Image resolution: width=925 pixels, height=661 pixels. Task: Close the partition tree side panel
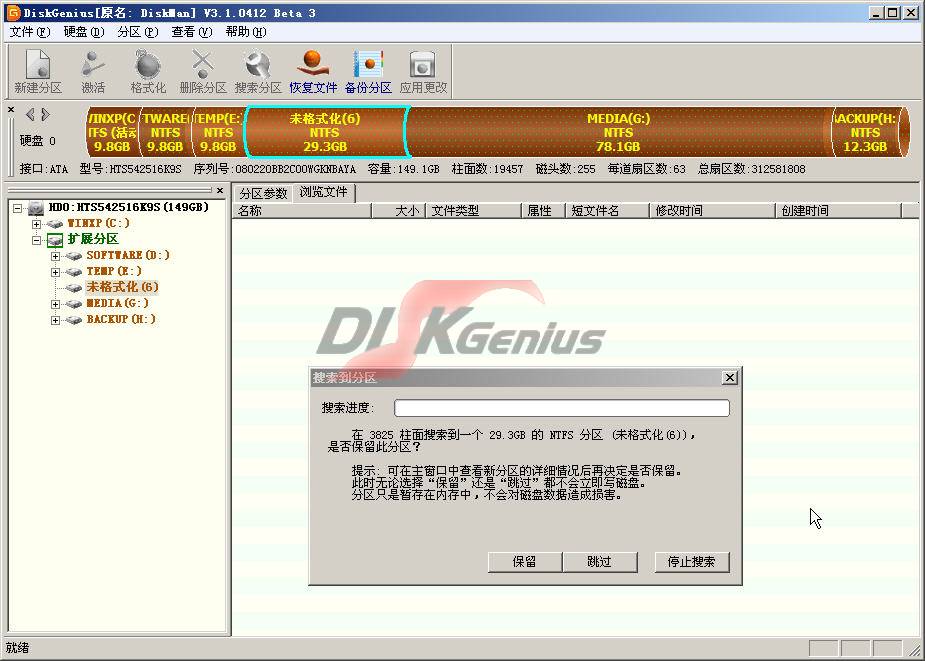click(220, 190)
